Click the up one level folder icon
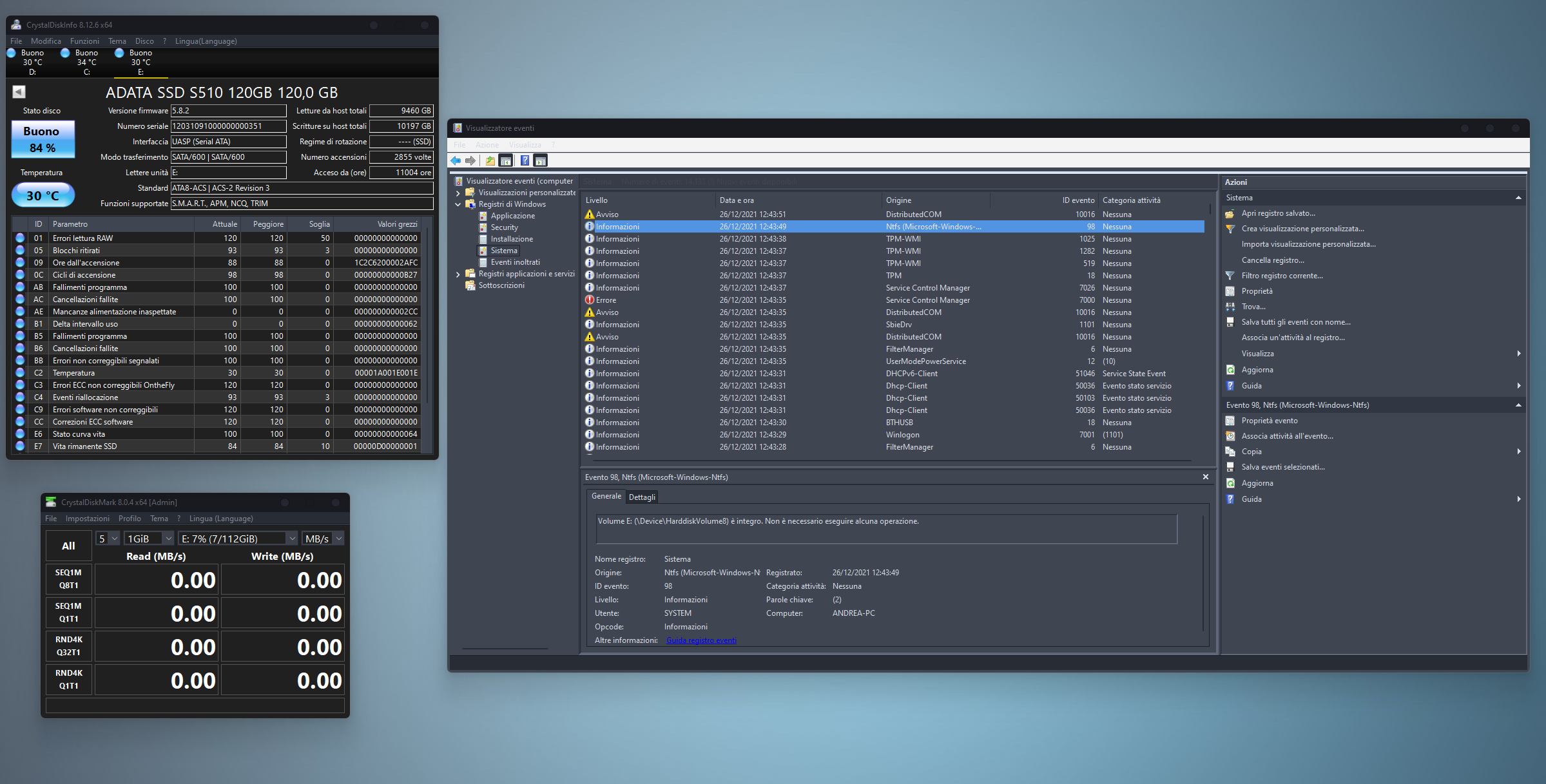The height and width of the screenshot is (784, 1546). coord(490,161)
